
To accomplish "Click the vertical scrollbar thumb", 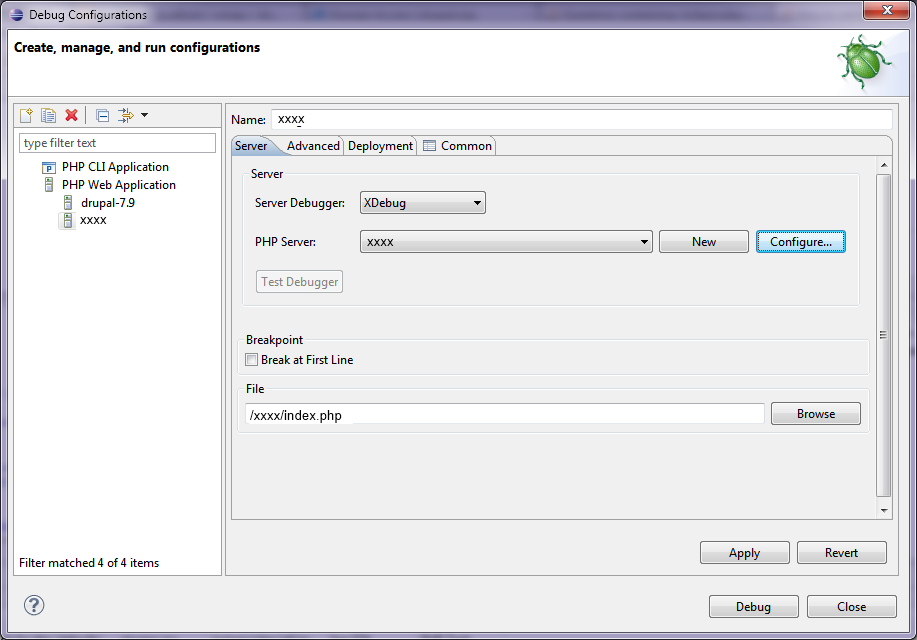I will click(884, 335).
